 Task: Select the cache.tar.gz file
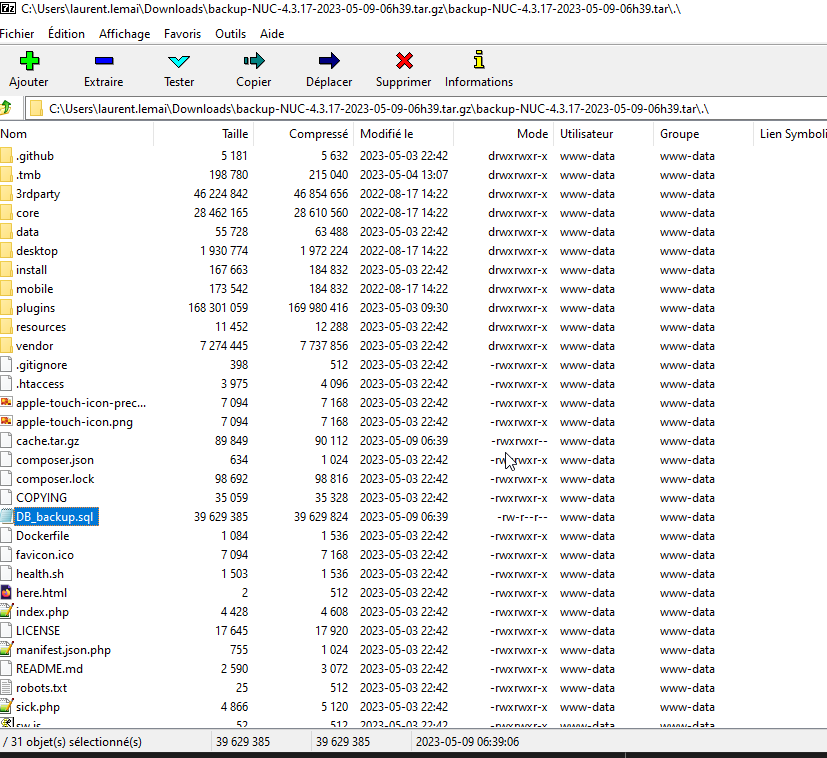coord(47,441)
